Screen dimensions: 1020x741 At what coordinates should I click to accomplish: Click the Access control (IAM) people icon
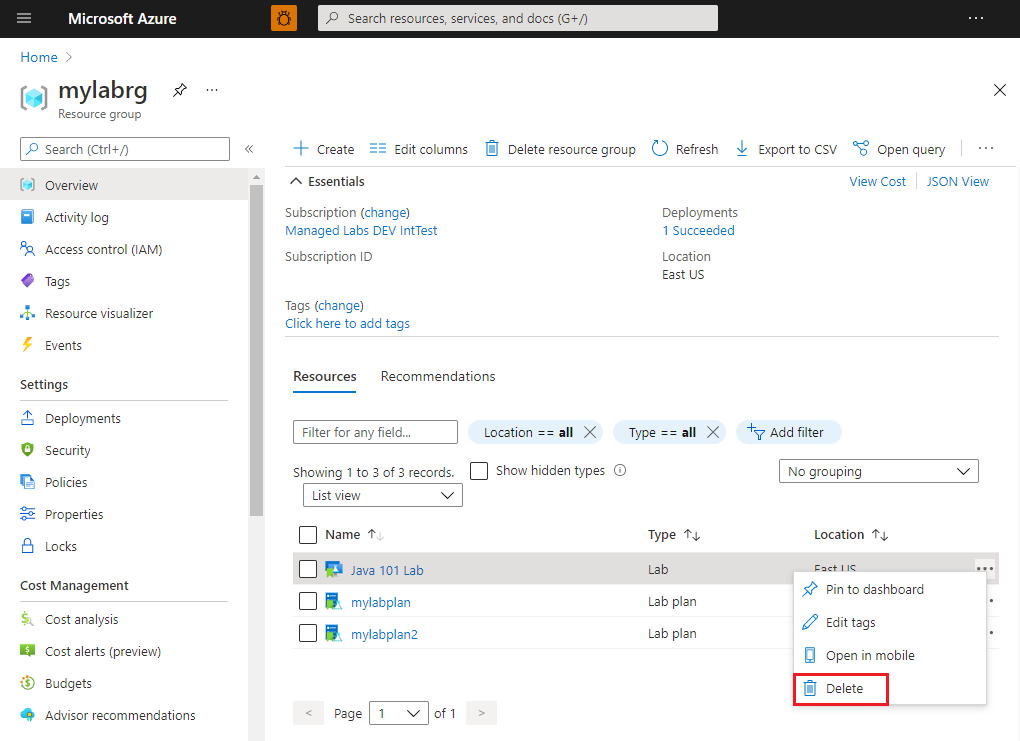(x=27, y=249)
